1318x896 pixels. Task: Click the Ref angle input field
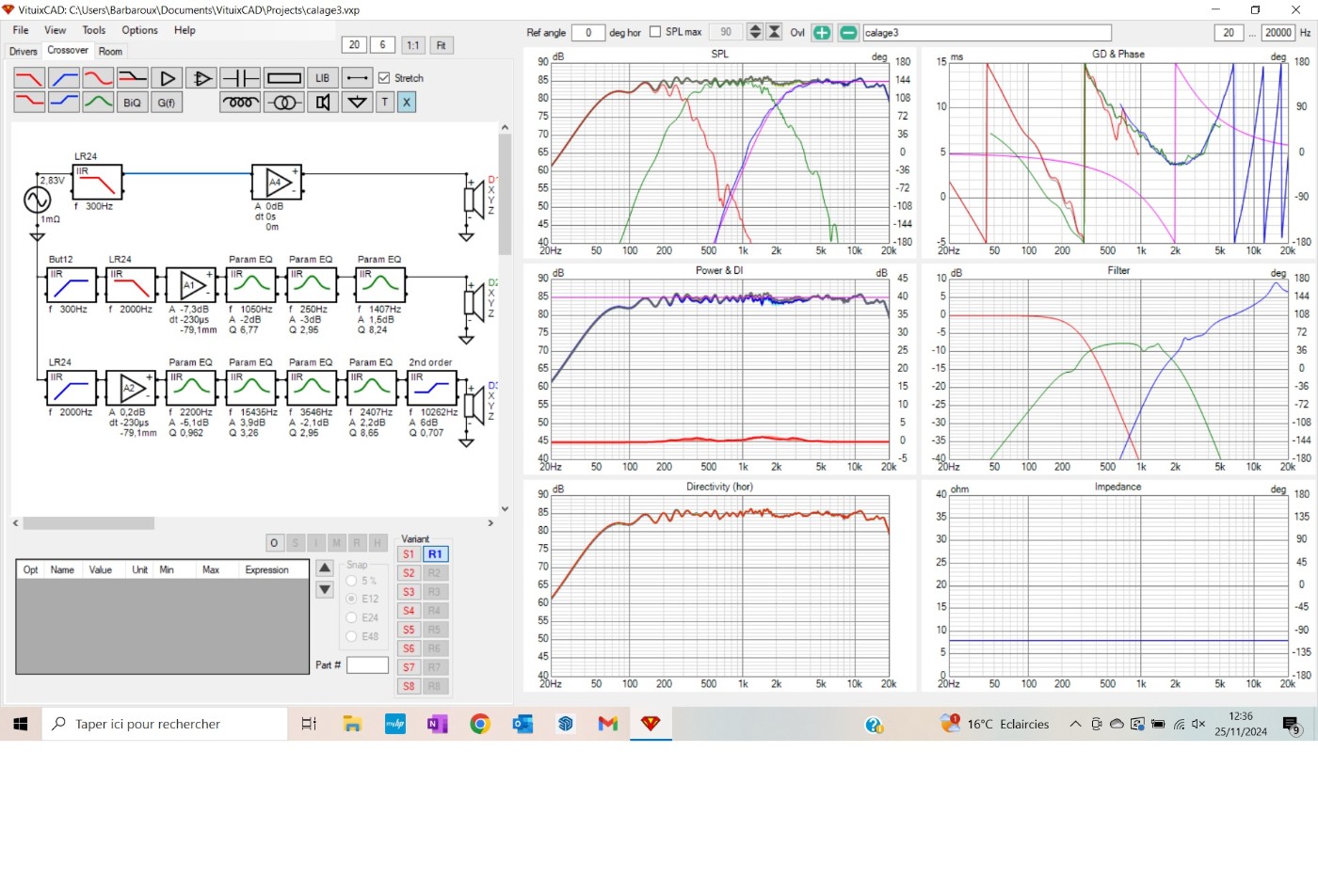click(x=588, y=33)
